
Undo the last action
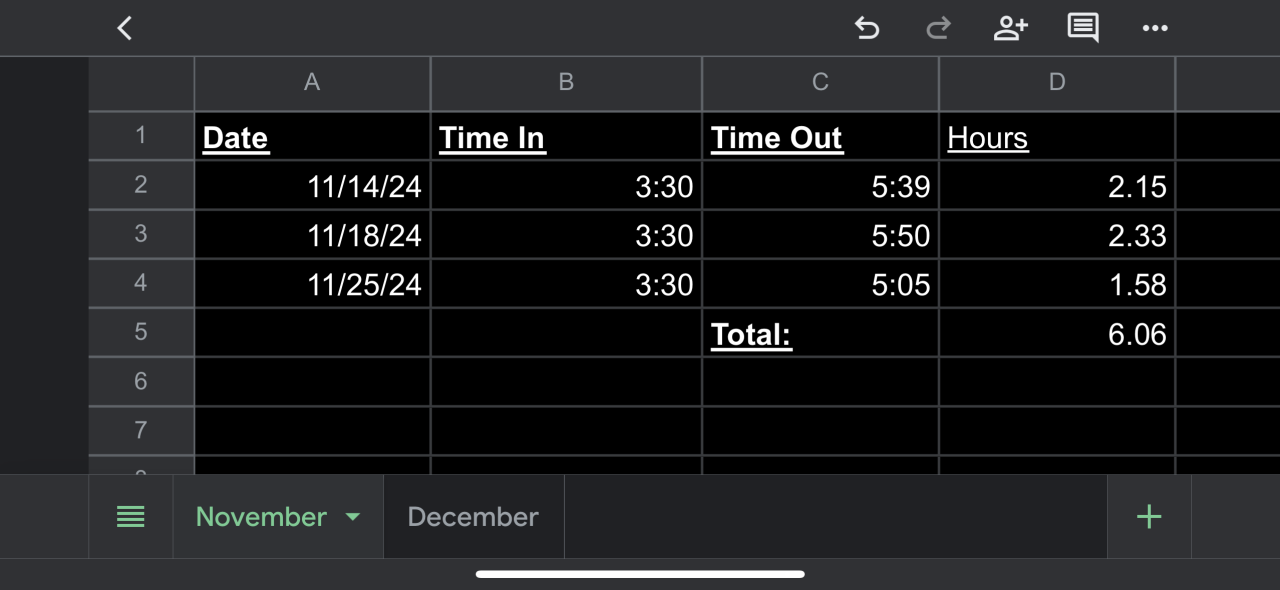point(867,28)
